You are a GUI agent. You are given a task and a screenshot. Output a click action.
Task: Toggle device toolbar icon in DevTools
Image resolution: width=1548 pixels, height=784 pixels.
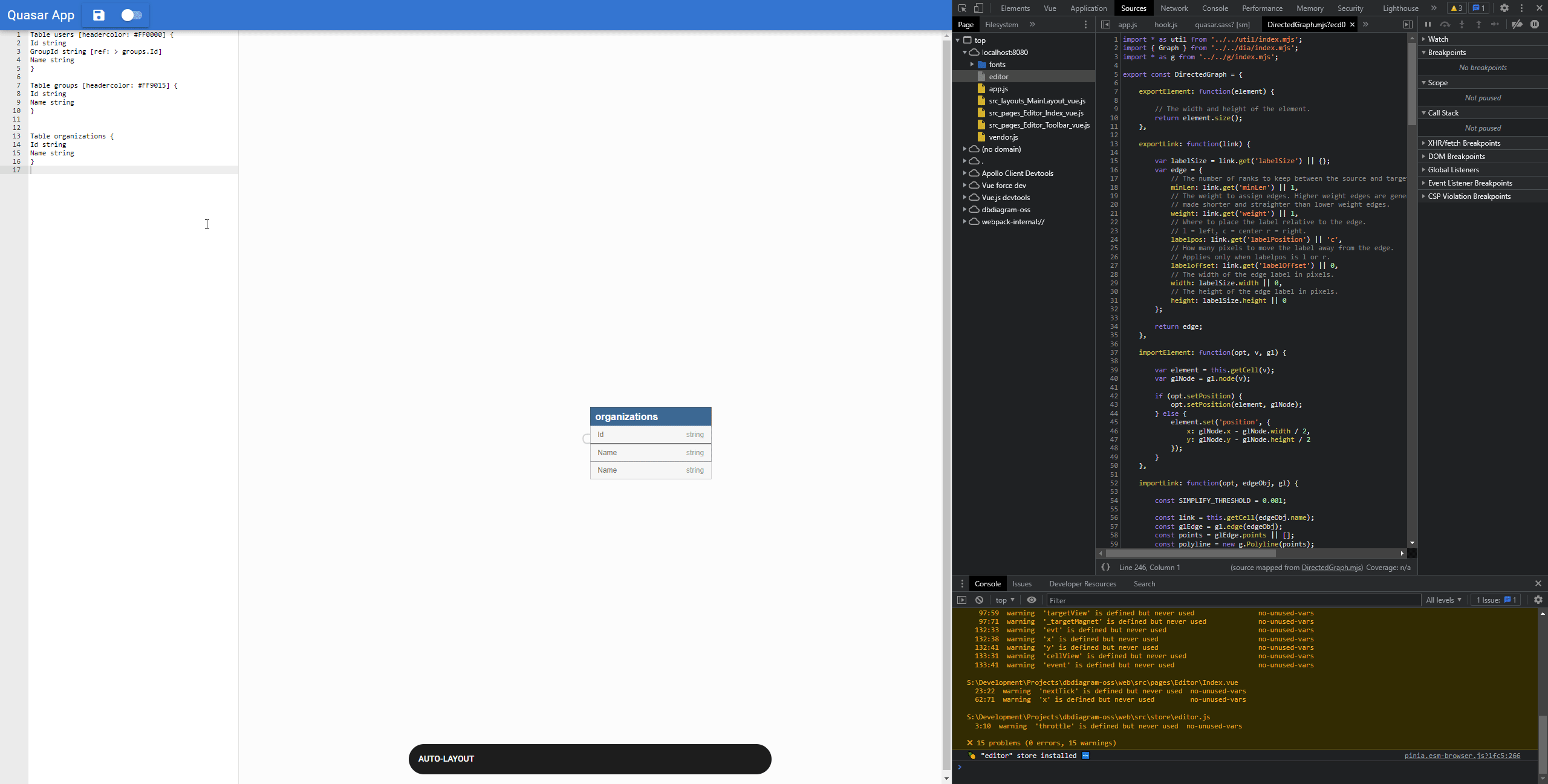(x=978, y=8)
